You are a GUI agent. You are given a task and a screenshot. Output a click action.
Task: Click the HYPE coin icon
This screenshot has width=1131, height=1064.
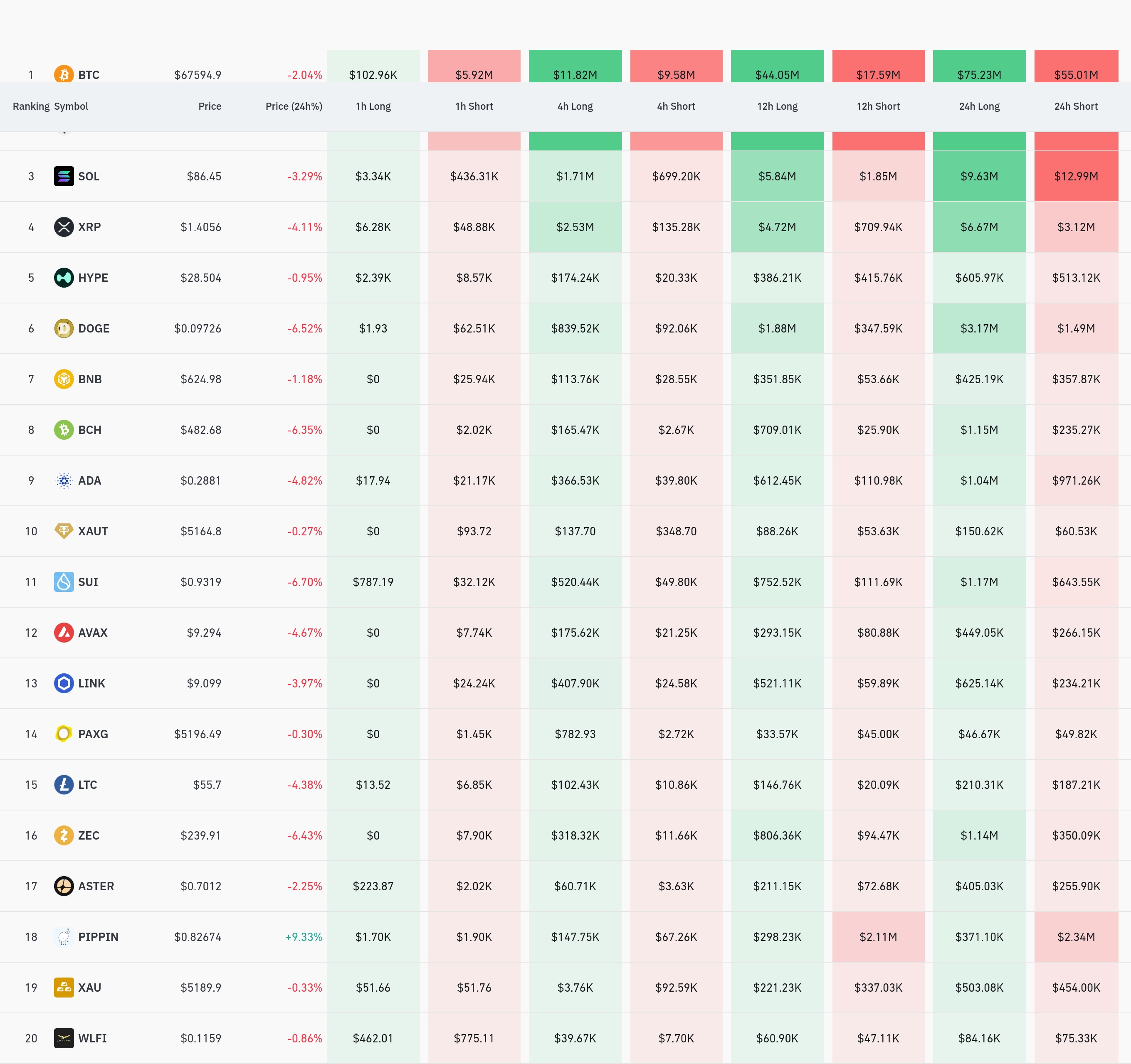pyautogui.click(x=64, y=278)
